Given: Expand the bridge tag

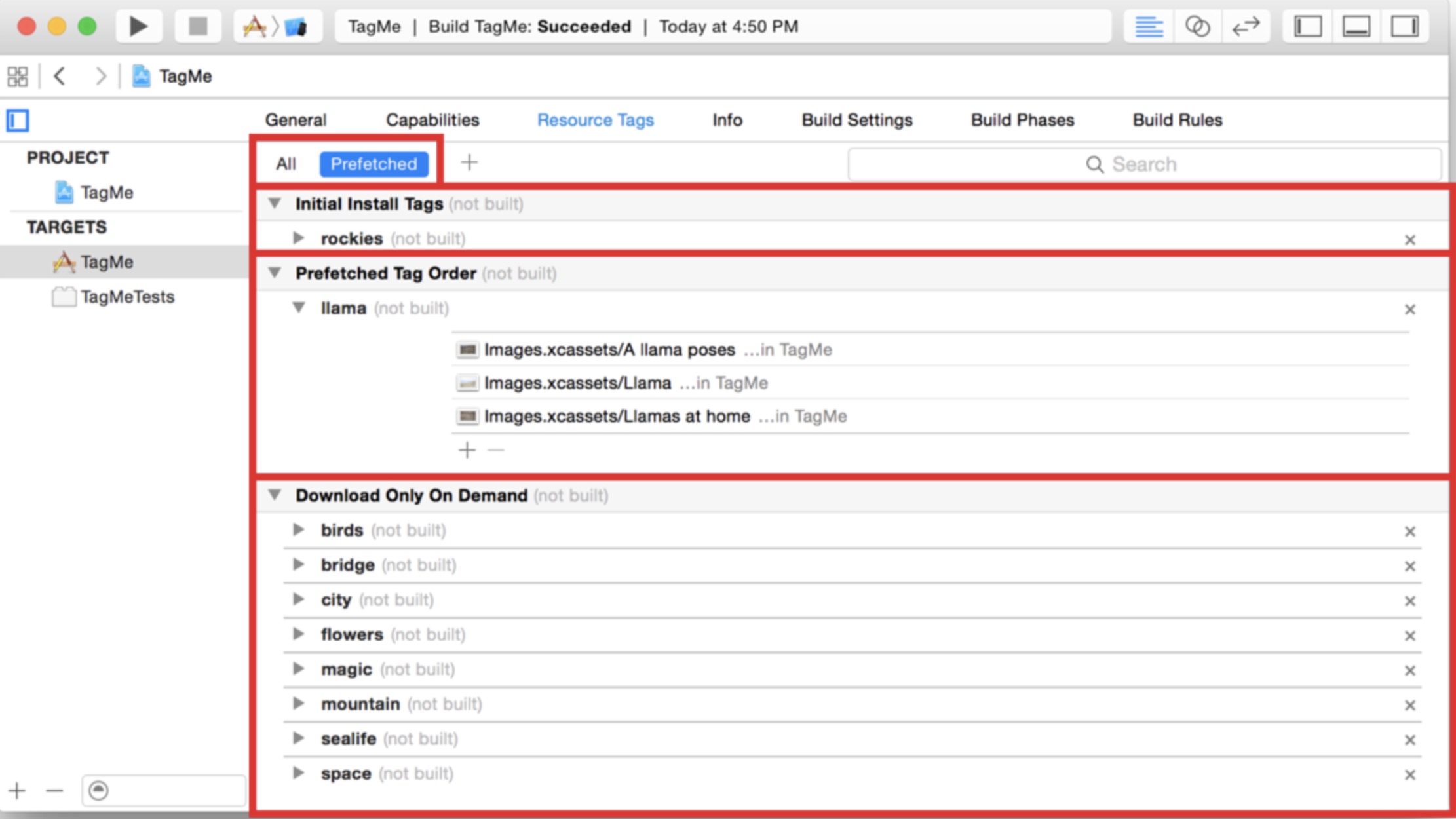Looking at the screenshot, I should [299, 564].
